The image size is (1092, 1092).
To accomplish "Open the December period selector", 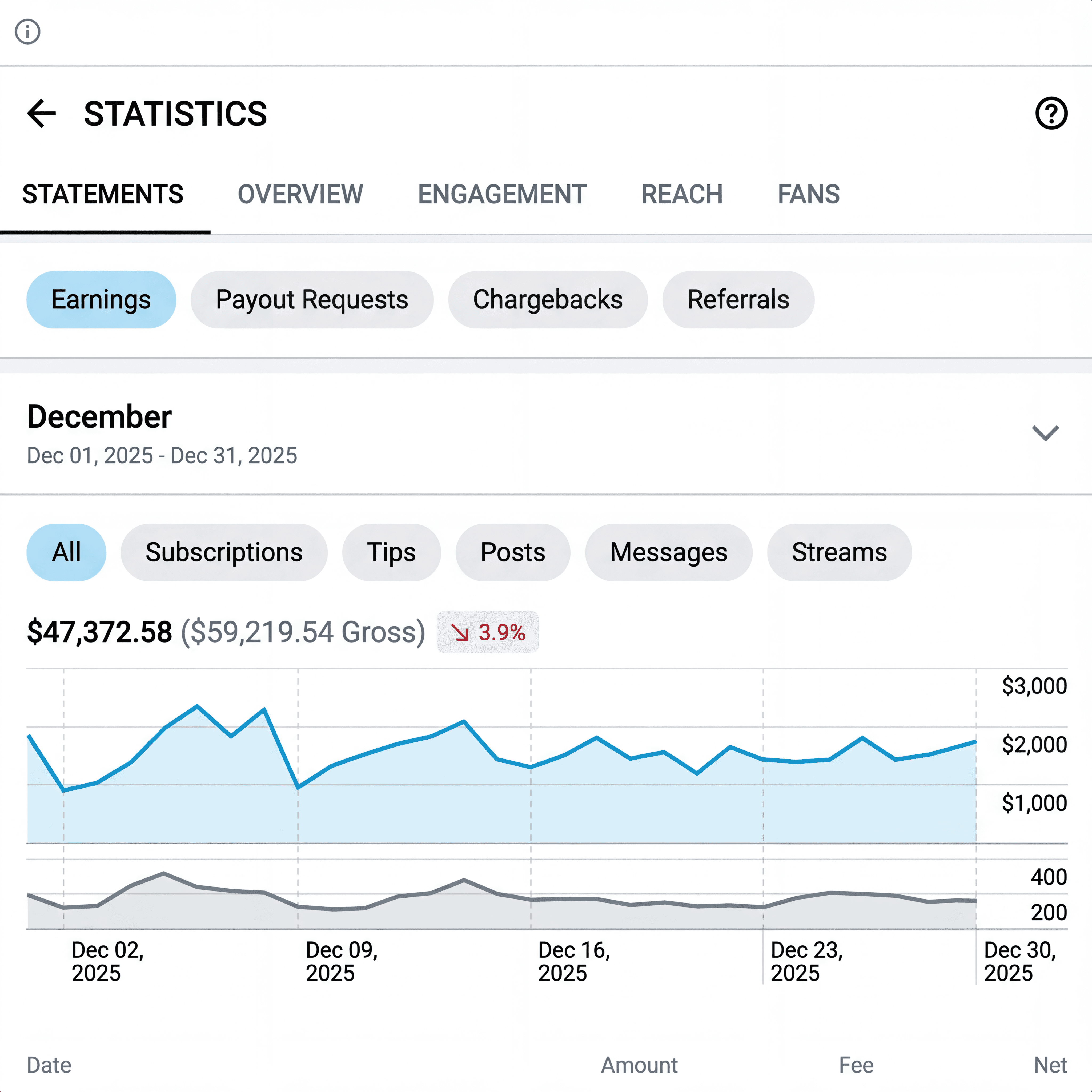I will click(x=99, y=417).
